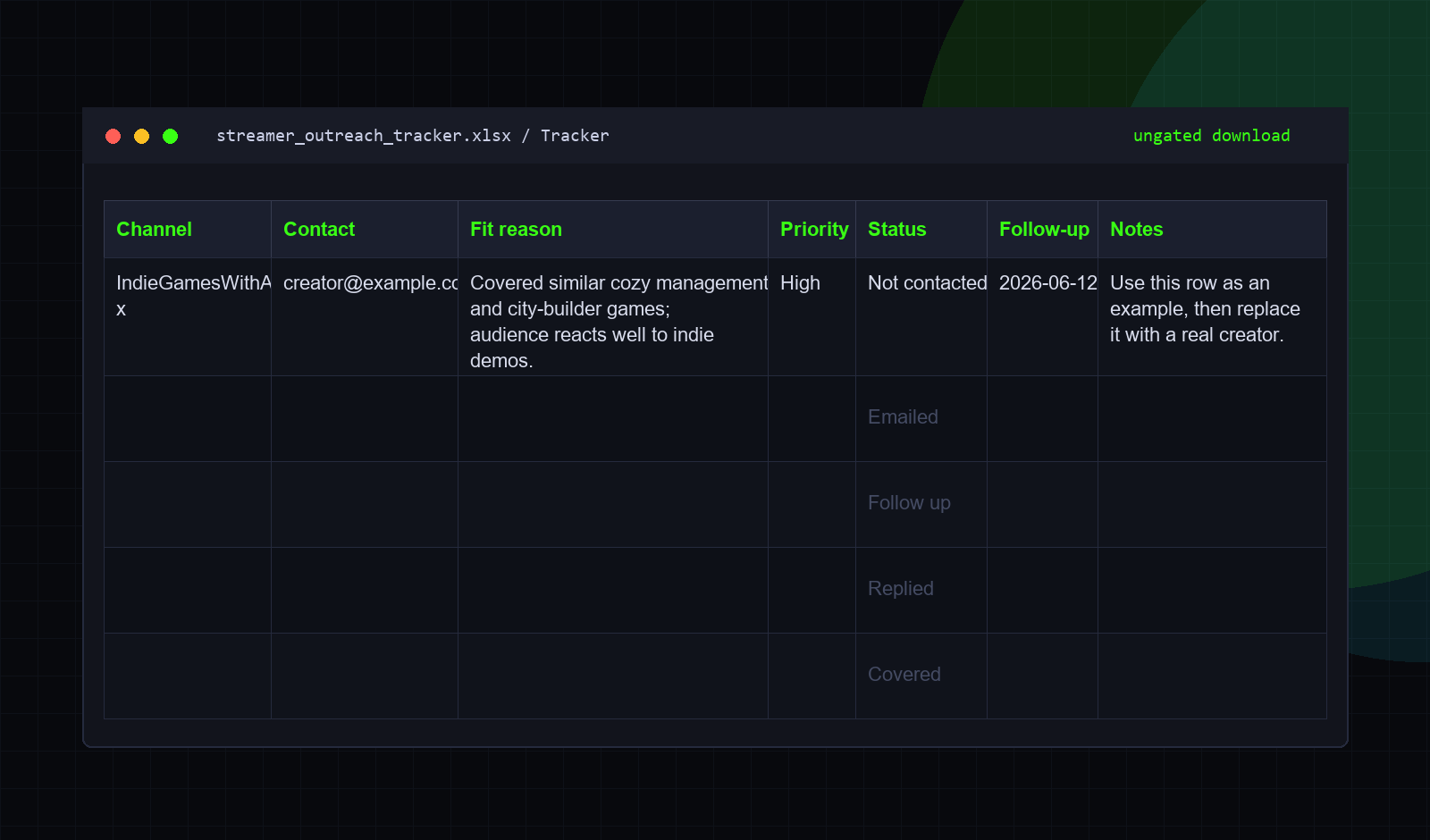Click the Fit reason column header
Image resolution: width=1430 pixels, height=840 pixels.
(x=613, y=230)
